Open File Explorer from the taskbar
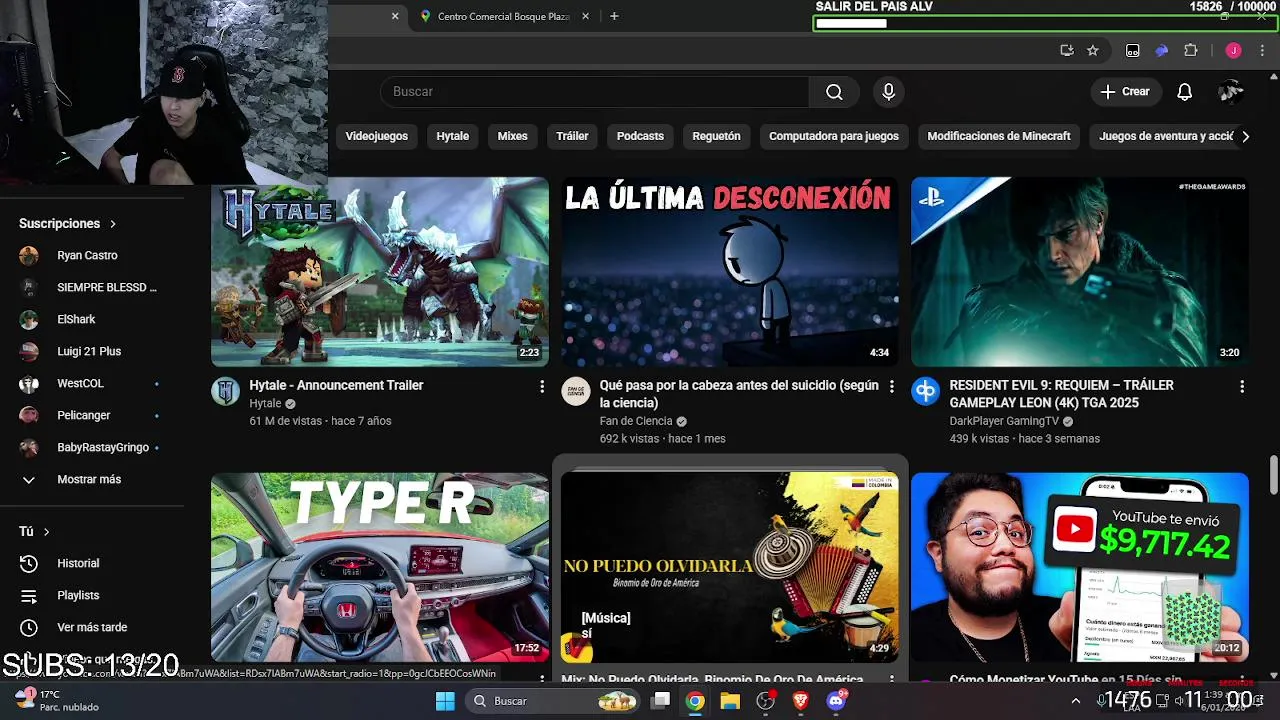 (x=730, y=701)
